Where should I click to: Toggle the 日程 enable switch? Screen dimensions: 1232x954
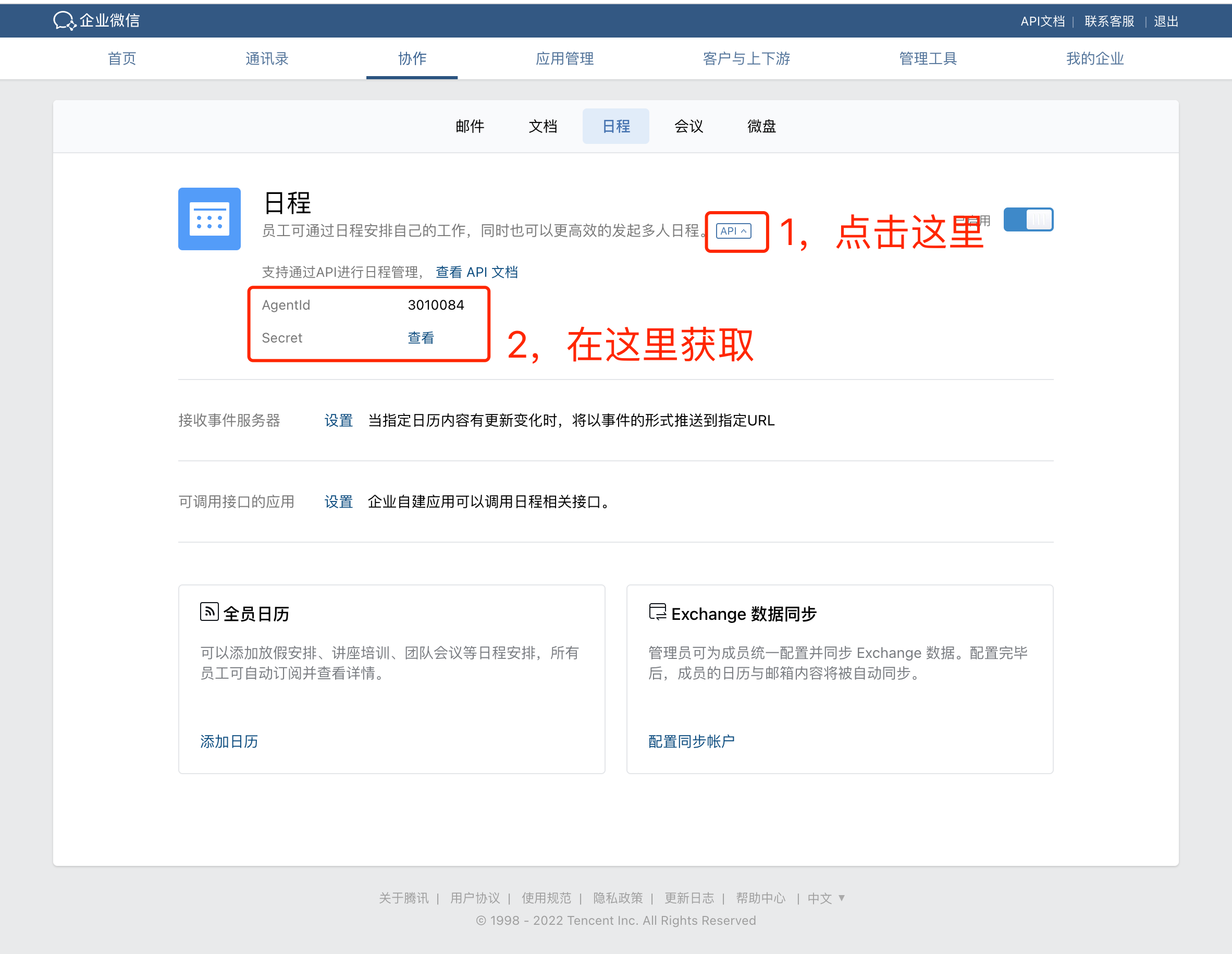coord(1028,219)
